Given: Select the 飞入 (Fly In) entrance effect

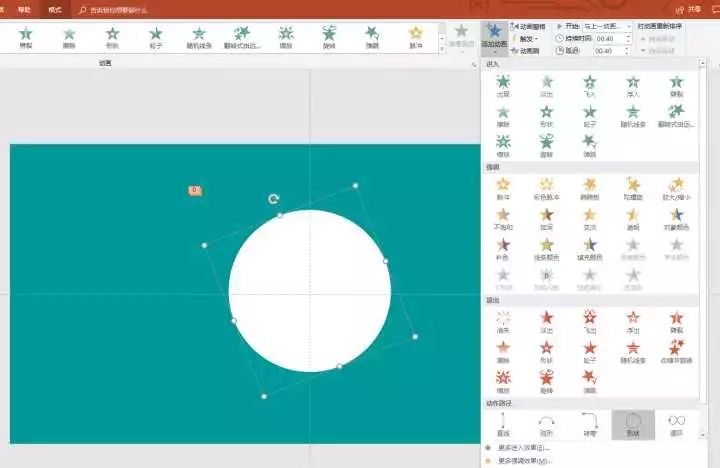Looking at the screenshot, I should click(x=590, y=84).
